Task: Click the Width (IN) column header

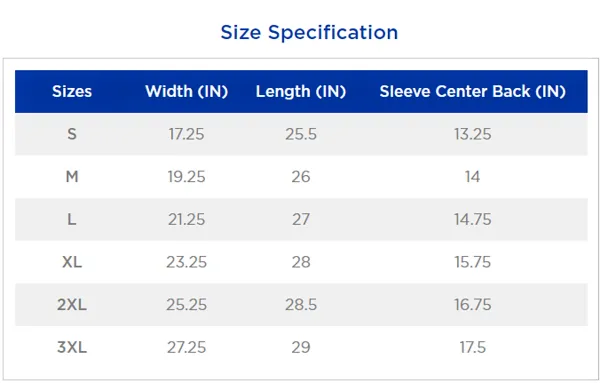Action: [x=186, y=91]
